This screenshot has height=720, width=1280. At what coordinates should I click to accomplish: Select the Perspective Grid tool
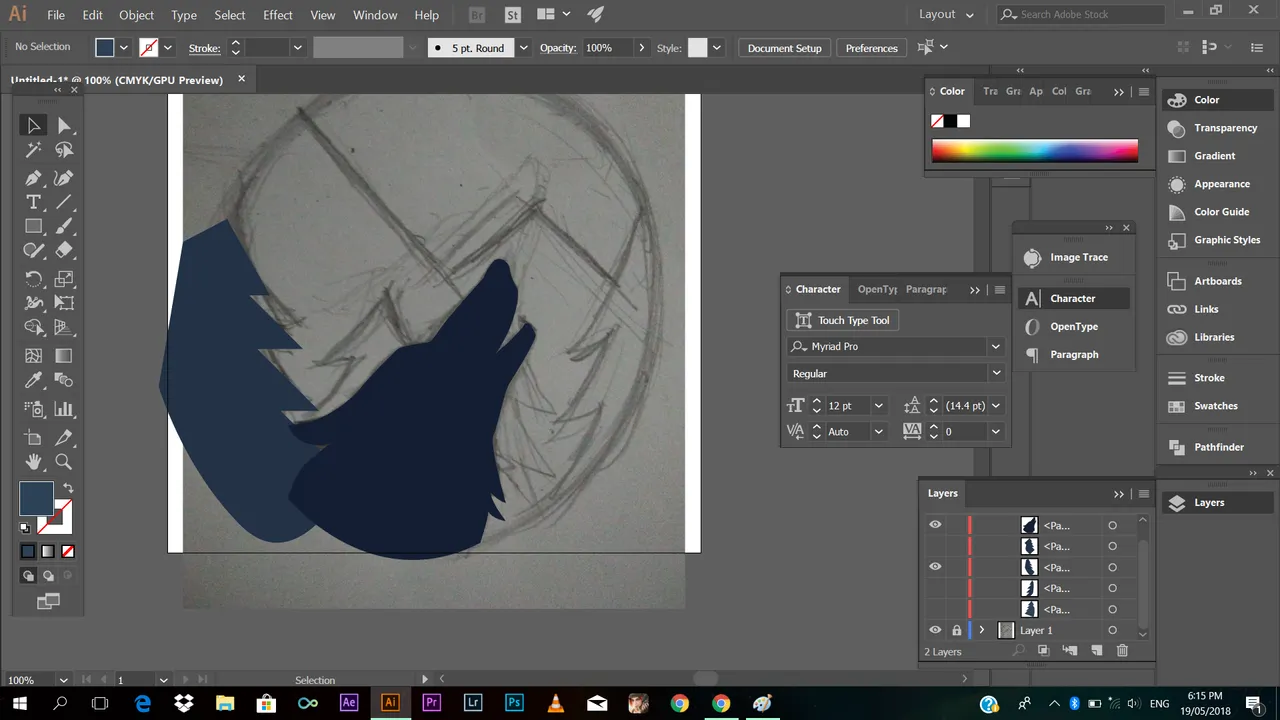pos(64,327)
